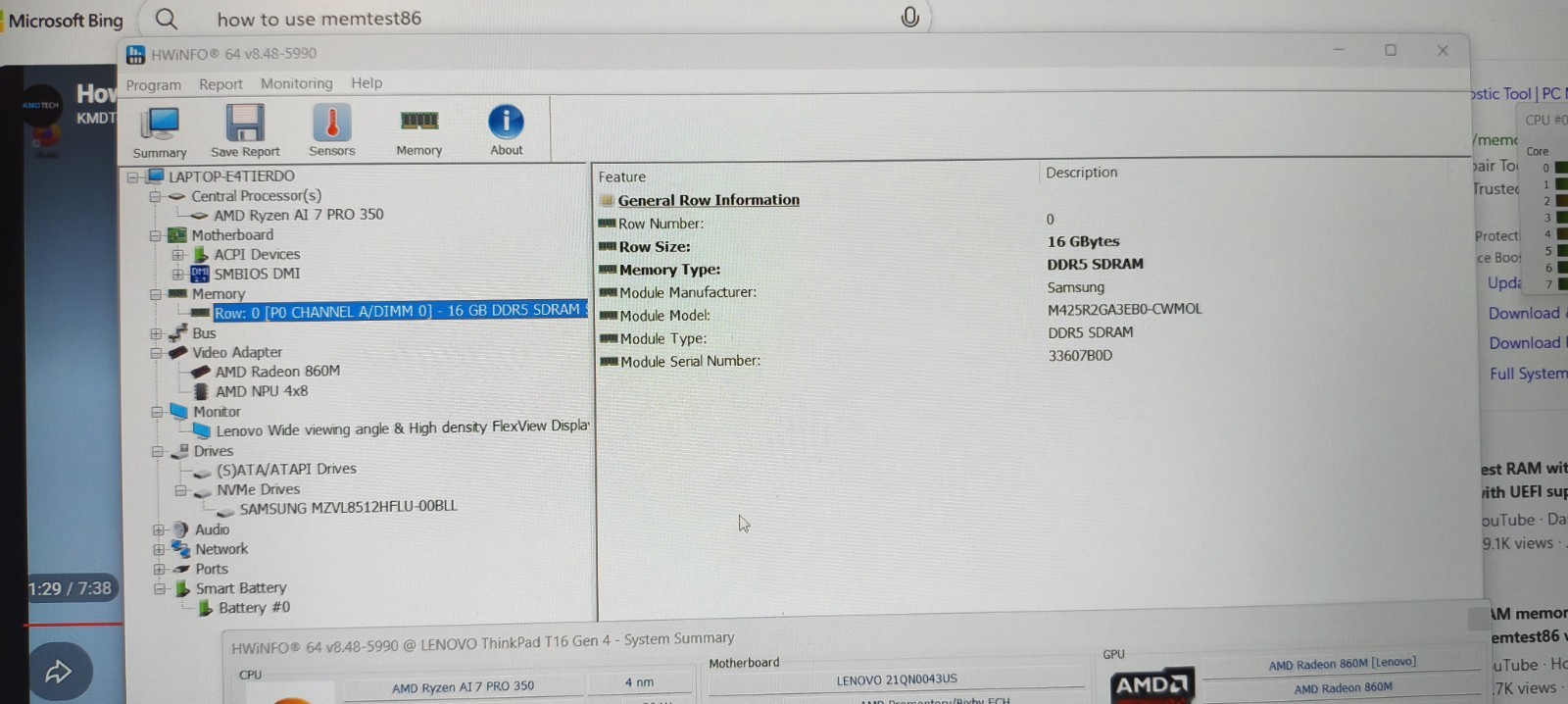Click the Feature column header
Viewport: 1568px width, 704px height.
coord(622,177)
